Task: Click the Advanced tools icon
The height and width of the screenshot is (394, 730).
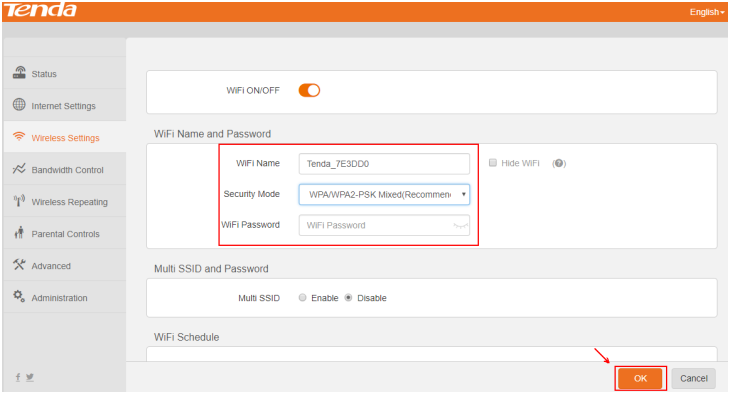Action: pos(19,265)
